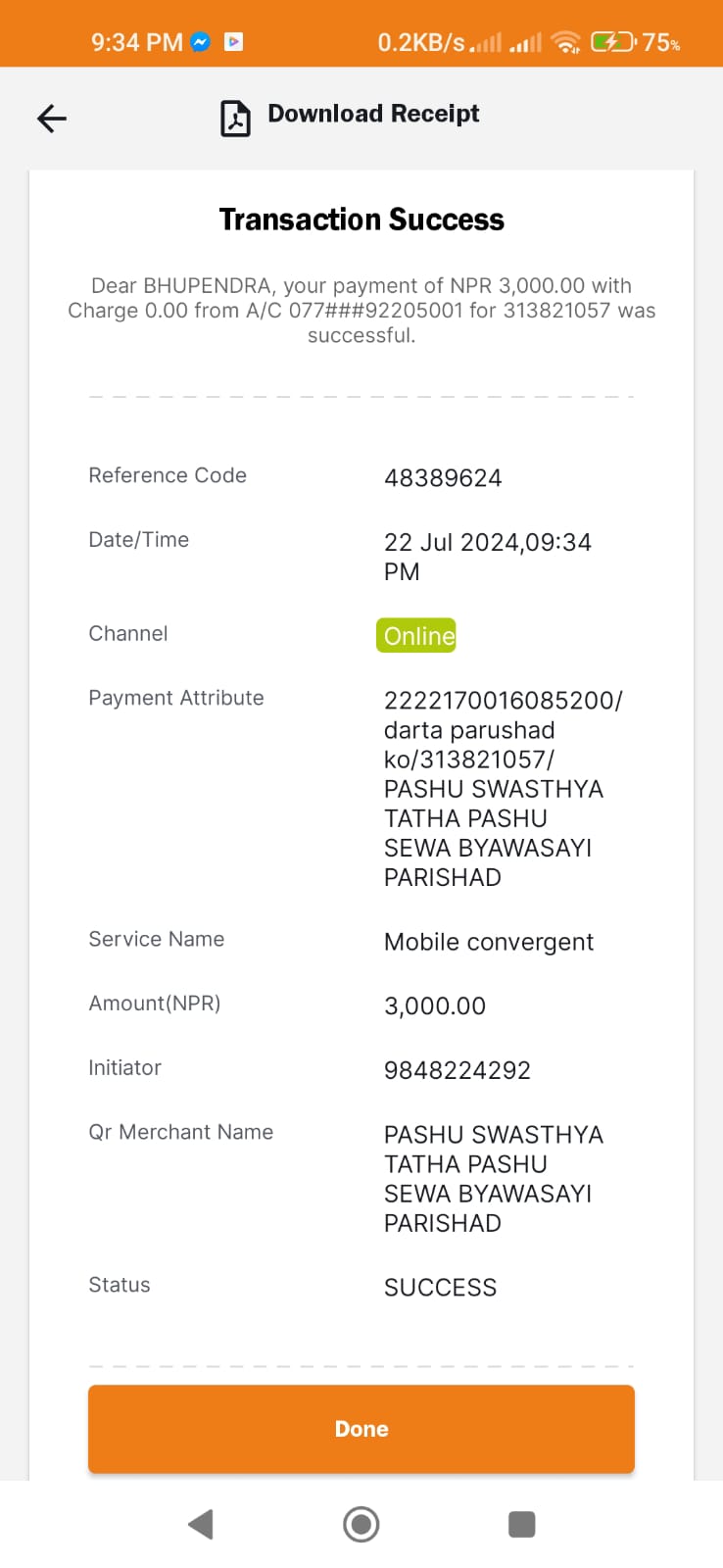The height and width of the screenshot is (1568, 723).
Task: Tap the Android back navigation triangle
Action: 201,1524
